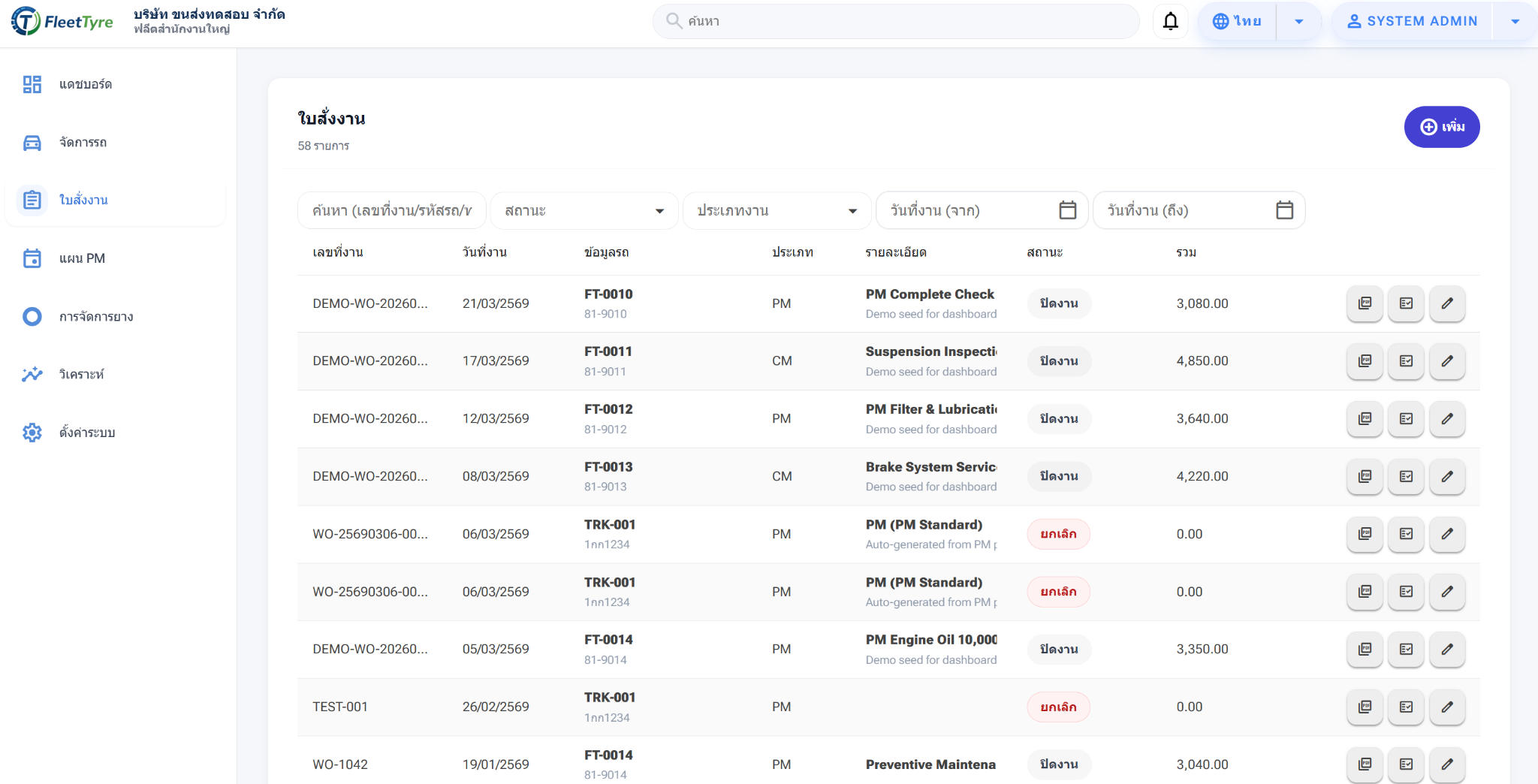Go to แดชบอร์ด dashboard in sidebar
Viewport: 1538px width, 784px height.
click(x=85, y=84)
